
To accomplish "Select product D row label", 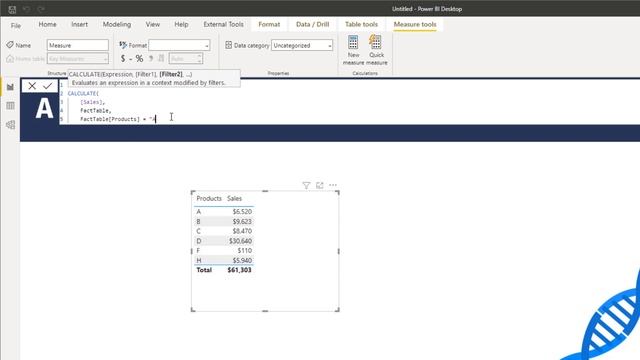I will [x=199, y=241].
